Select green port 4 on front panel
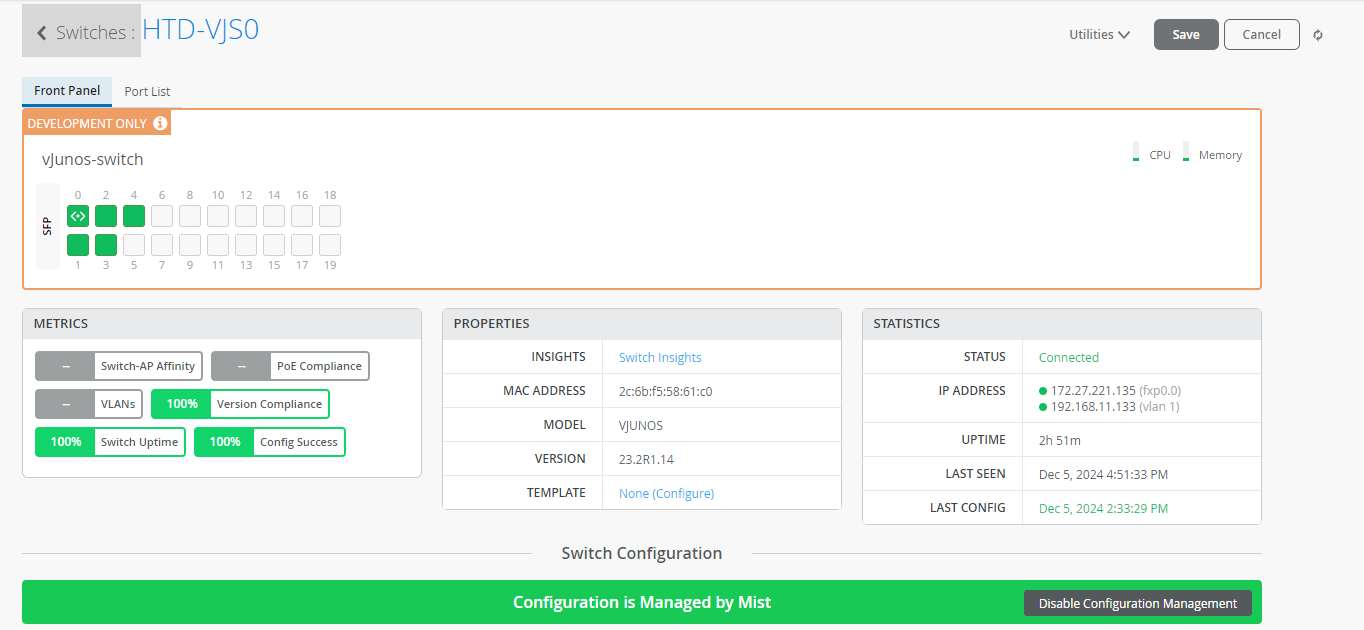The image size is (1364, 630). point(134,216)
